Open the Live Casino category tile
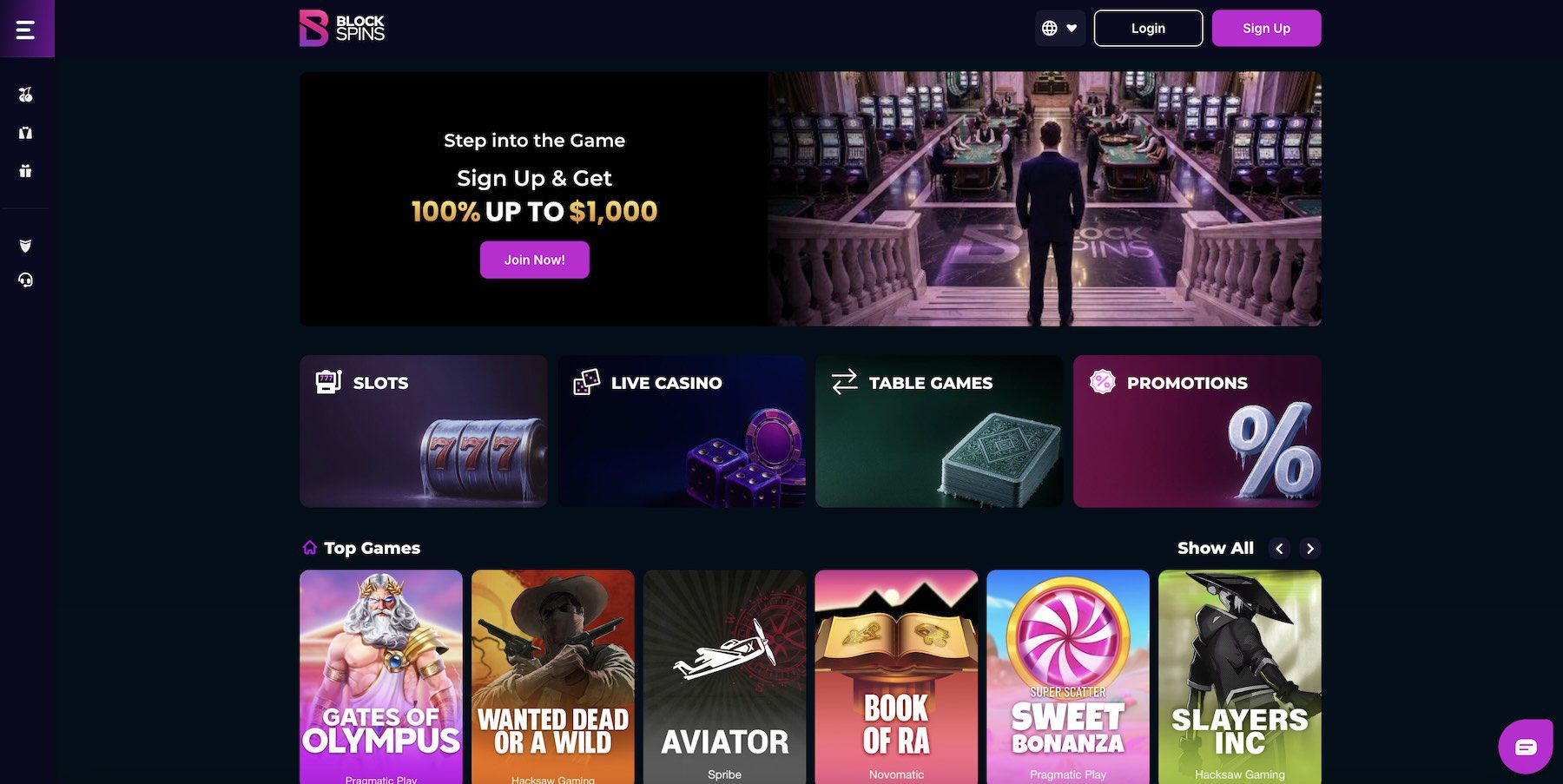The image size is (1563, 784). (x=682, y=431)
